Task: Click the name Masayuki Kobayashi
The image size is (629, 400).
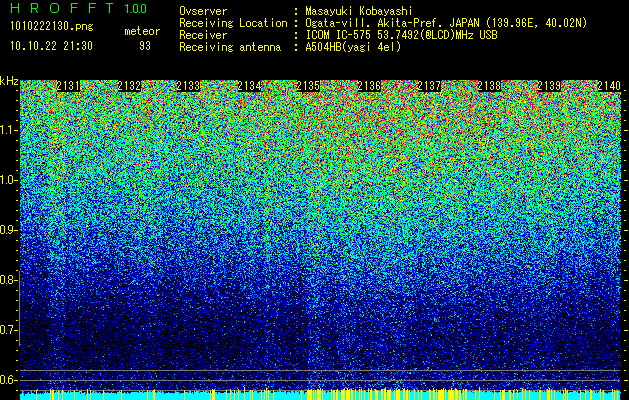Action: (x=359, y=11)
